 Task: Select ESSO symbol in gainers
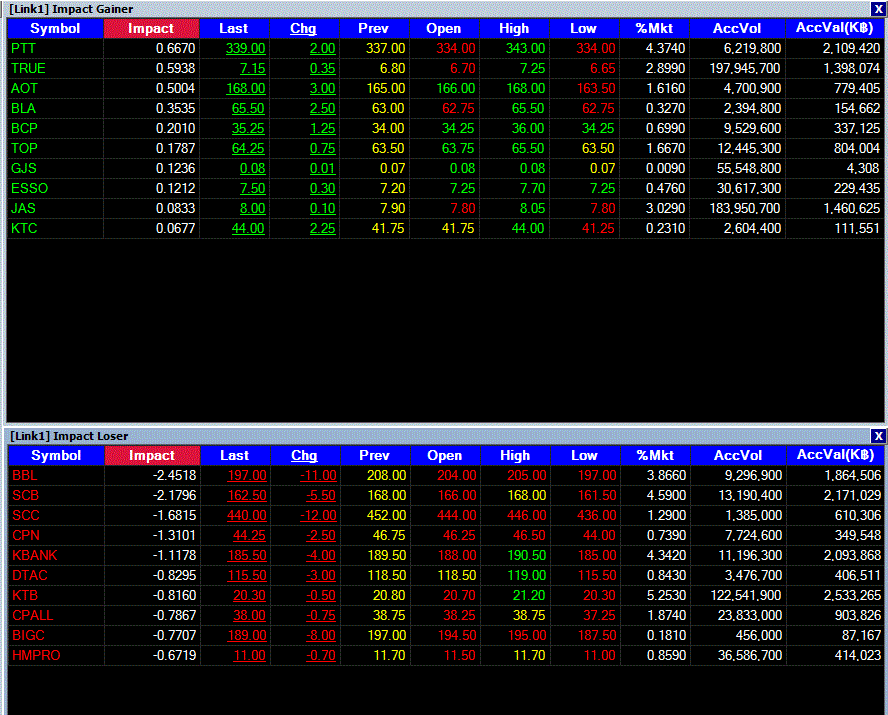[x=29, y=189]
